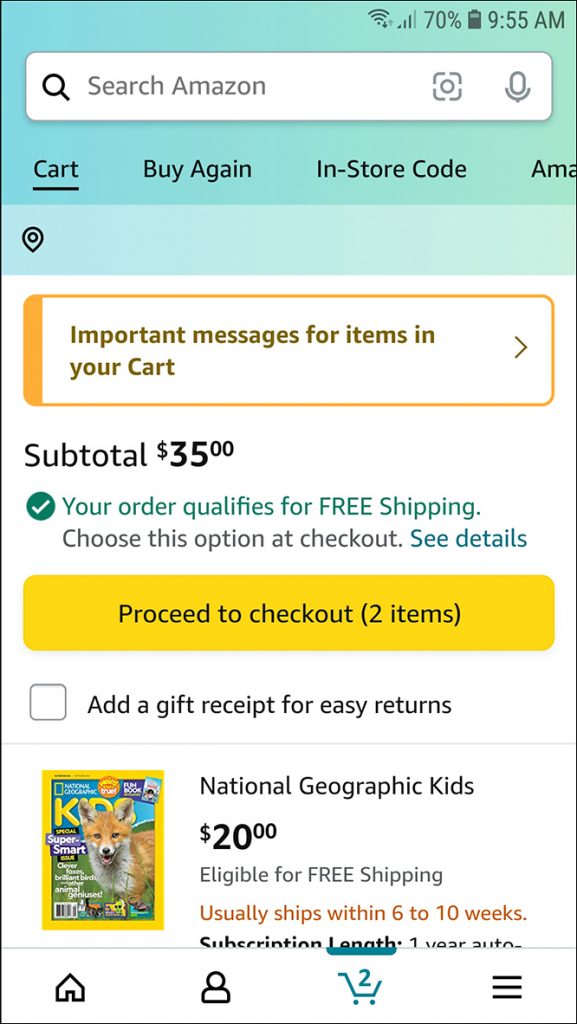This screenshot has width=577, height=1024.
Task: Open See details shipping link
Action: [469, 539]
